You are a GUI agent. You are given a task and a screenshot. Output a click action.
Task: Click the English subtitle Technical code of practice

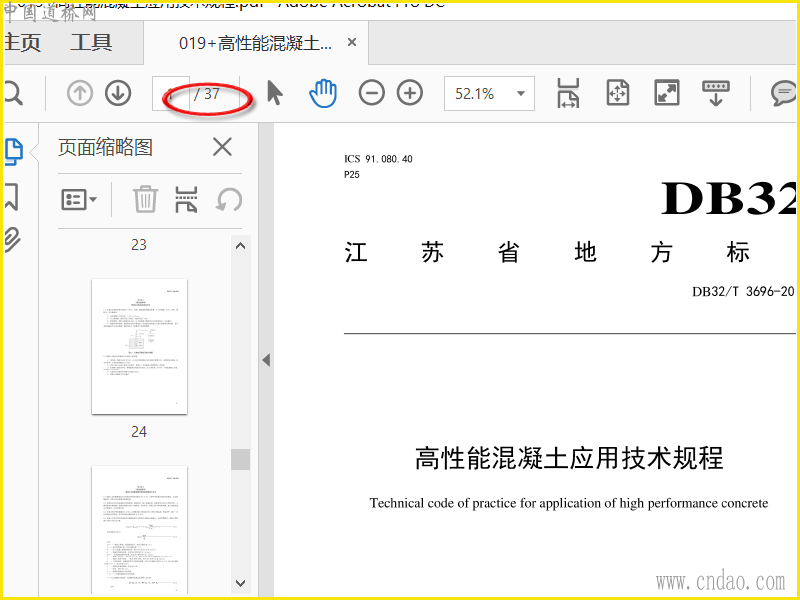coord(569,503)
